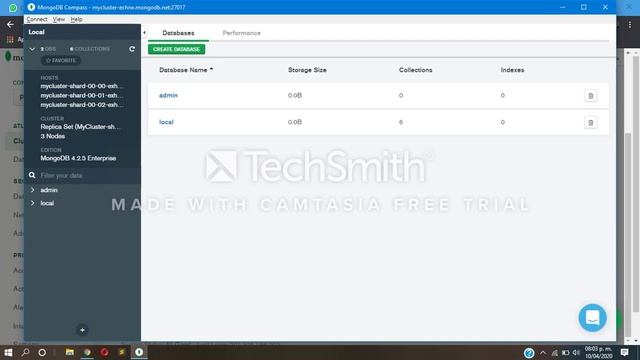Screen dimensions: 640x360
Task: Click the Collections count label in sidebar
Action: click(90, 49)
